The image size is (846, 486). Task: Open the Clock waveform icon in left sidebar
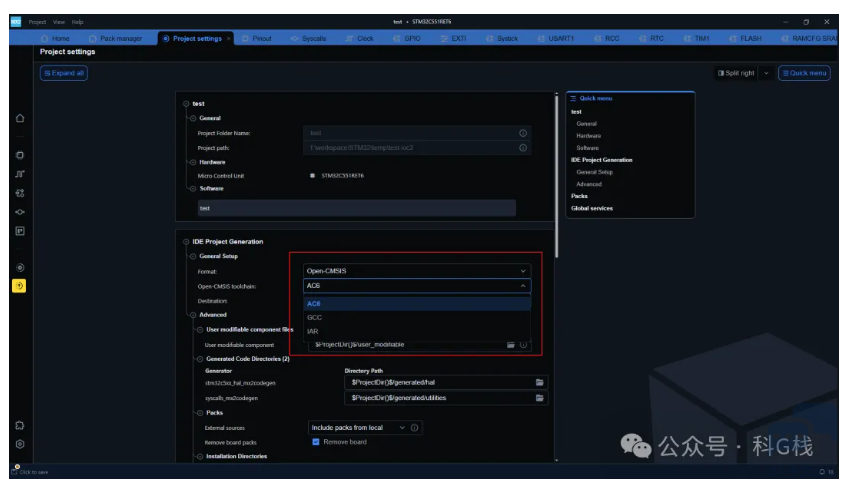click(20, 174)
